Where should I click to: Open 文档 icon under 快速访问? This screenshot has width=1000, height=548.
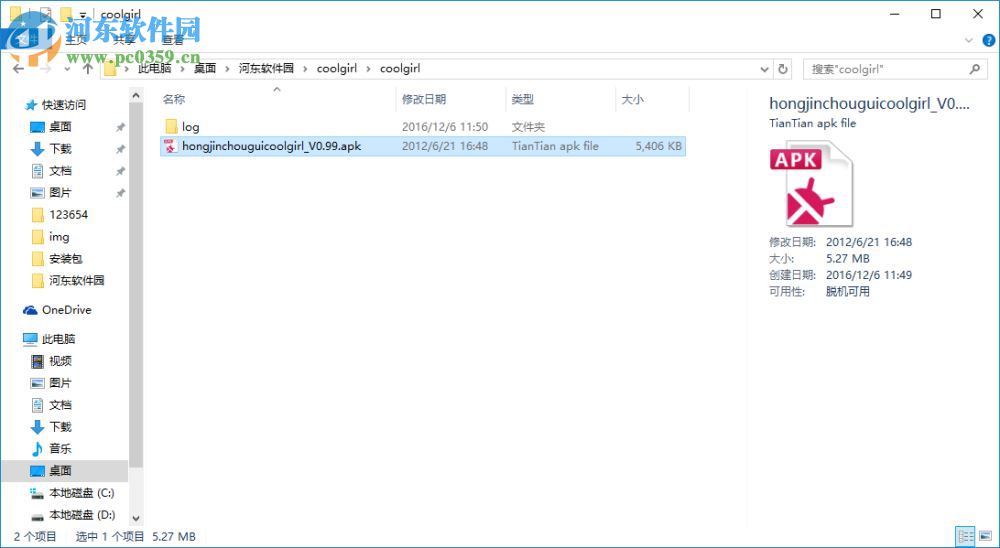click(38, 171)
